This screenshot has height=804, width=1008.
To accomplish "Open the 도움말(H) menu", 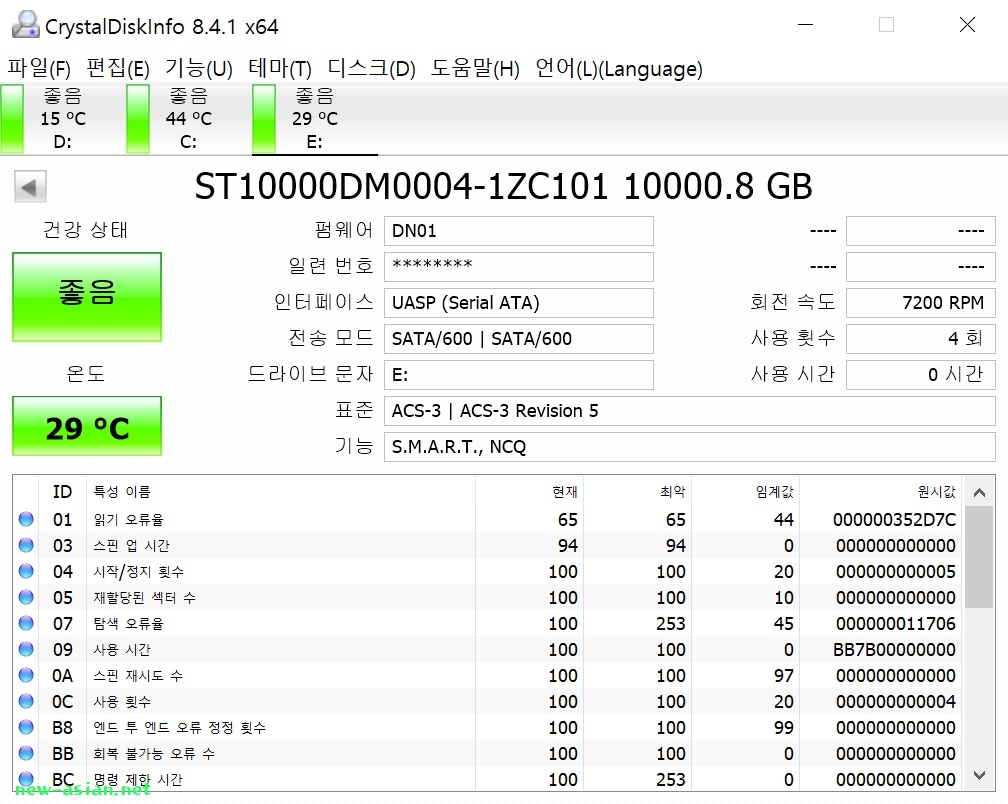I will pos(475,68).
